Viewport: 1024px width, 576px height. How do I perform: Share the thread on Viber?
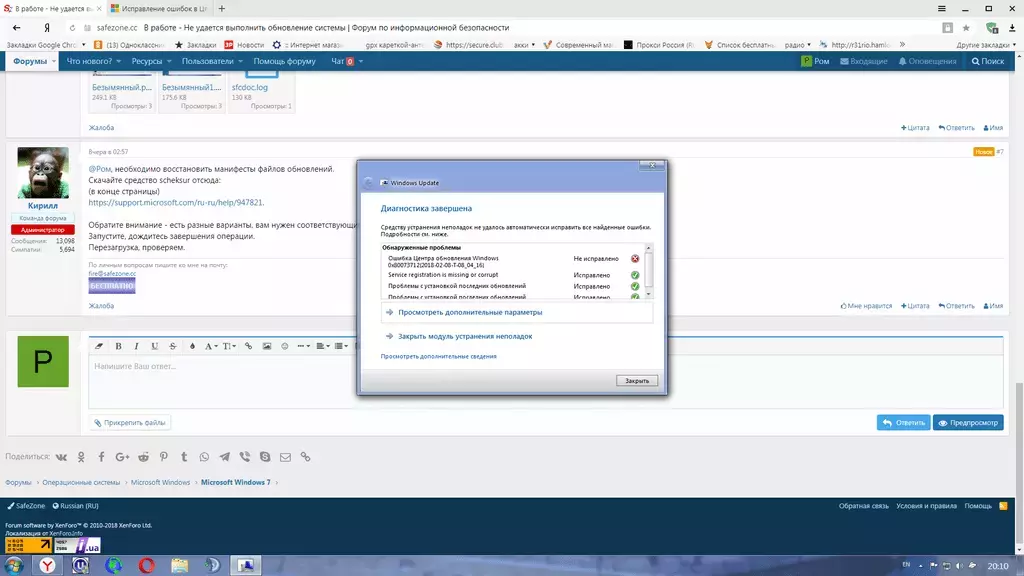(245, 457)
